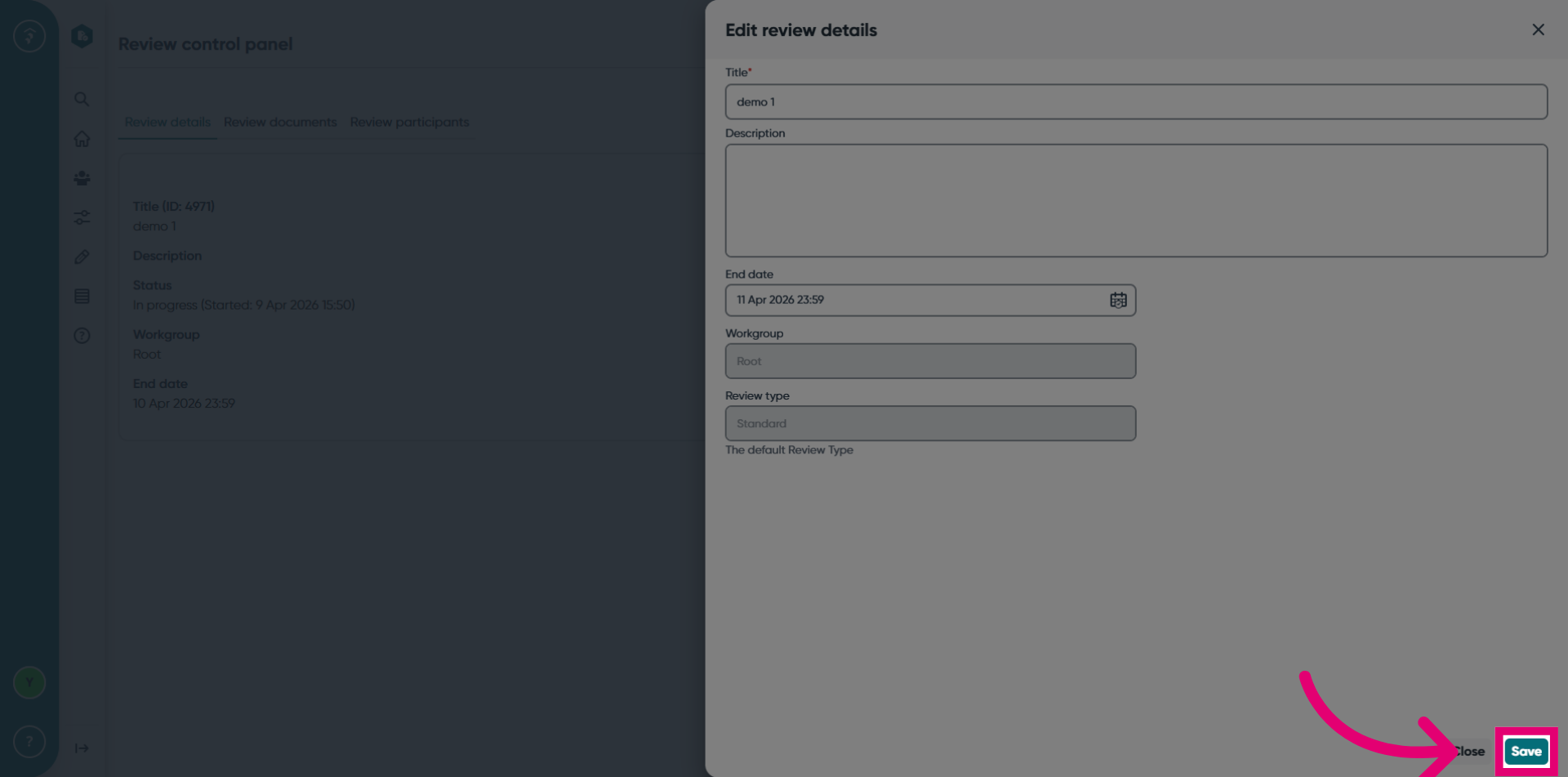Viewport: 1568px width, 777px height.
Task: Click the End date input field
Action: coord(930,300)
